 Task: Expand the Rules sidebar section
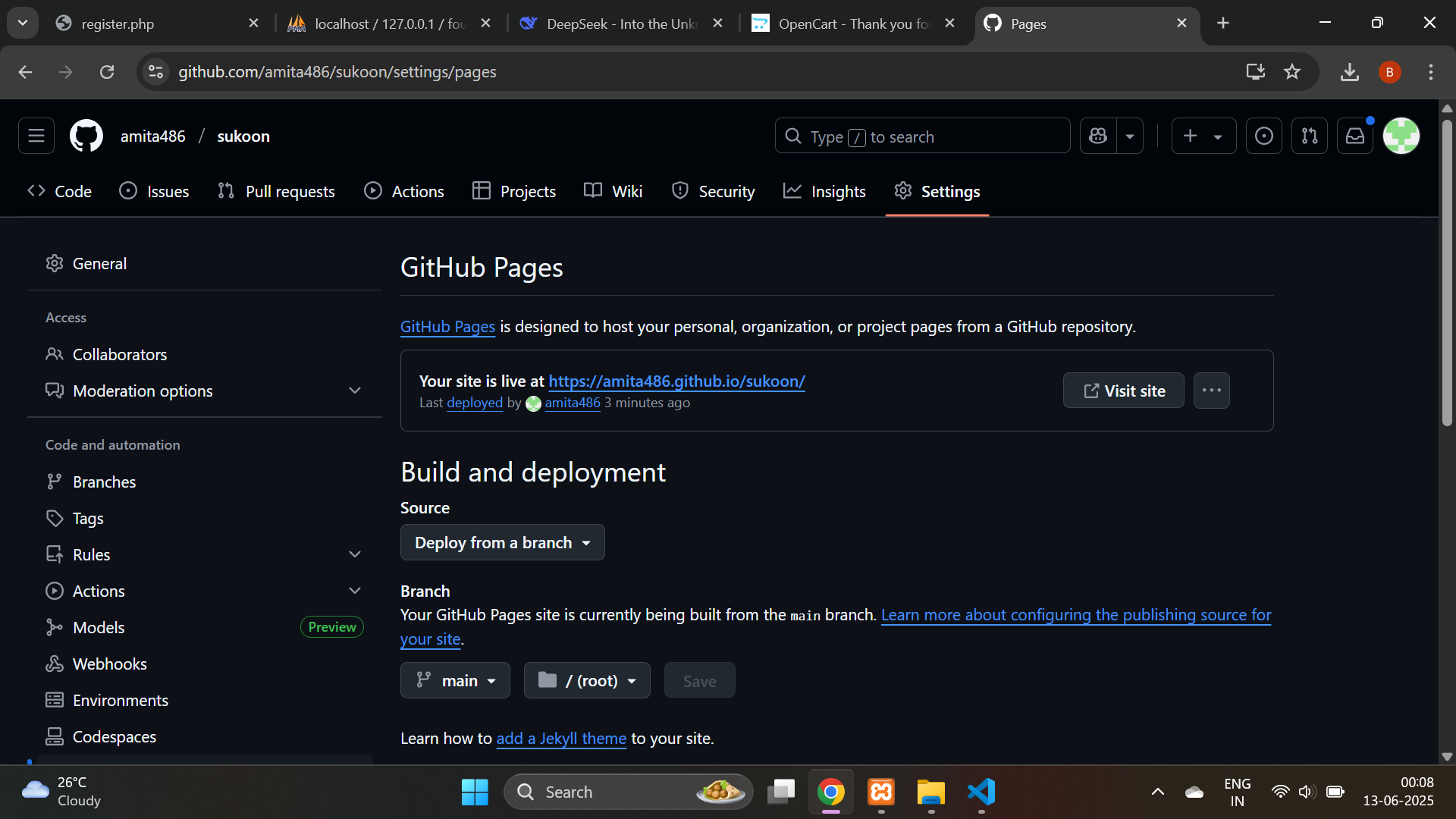pyautogui.click(x=355, y=554)
